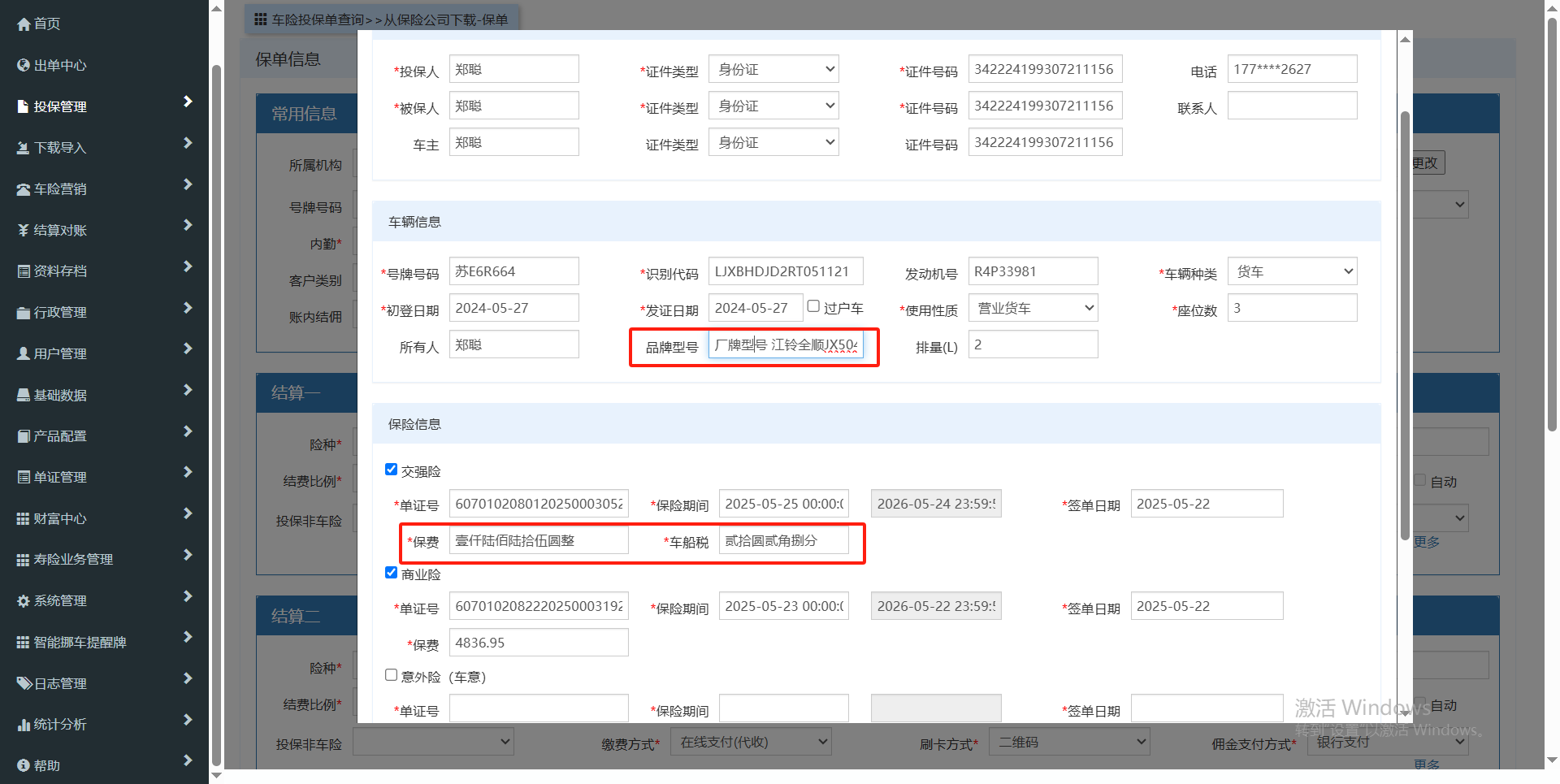Click the 排量(L) field
Screen dimensions: 1560x784
[1033, 344]
